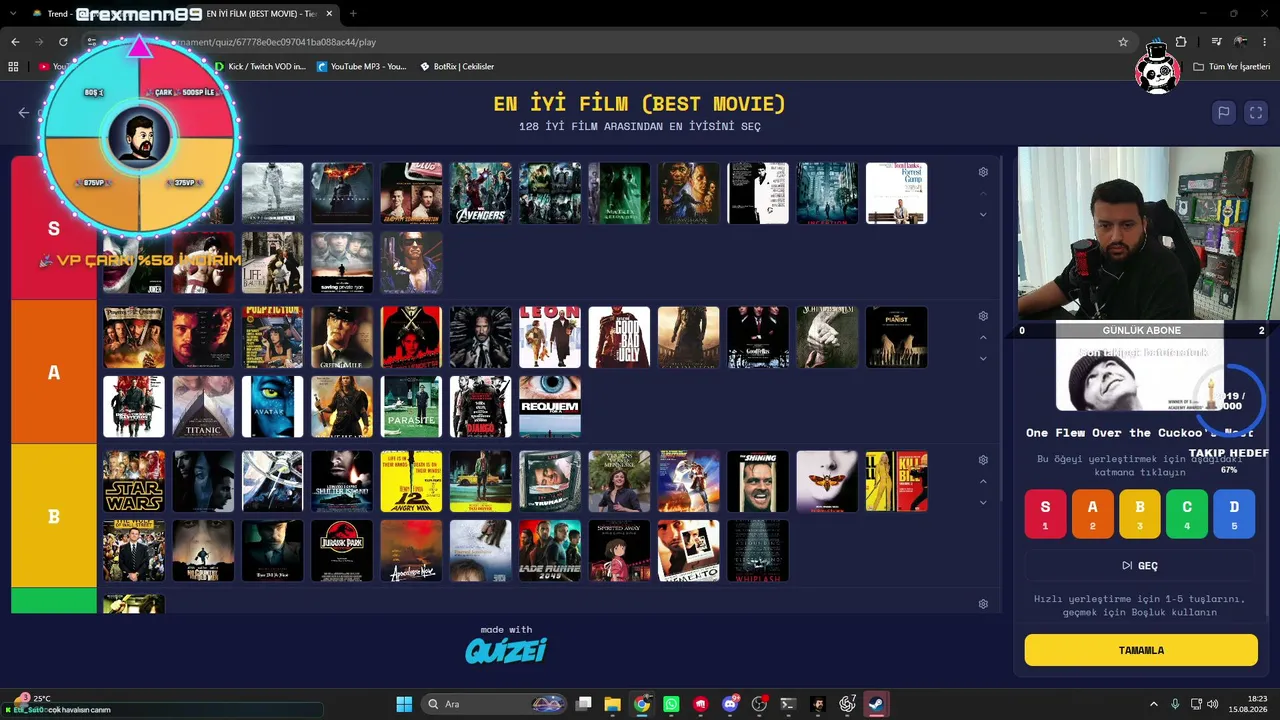
Task: Open the Quizei logo link
Action: [506, 651]
